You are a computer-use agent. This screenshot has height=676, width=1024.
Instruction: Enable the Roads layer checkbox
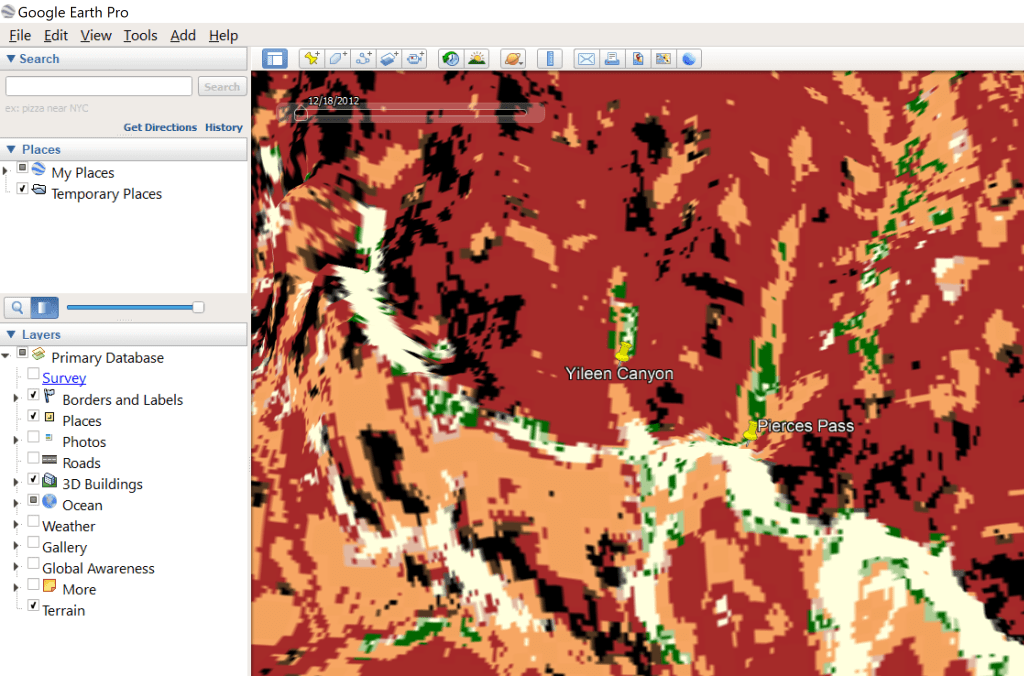(x=33, y=458)
